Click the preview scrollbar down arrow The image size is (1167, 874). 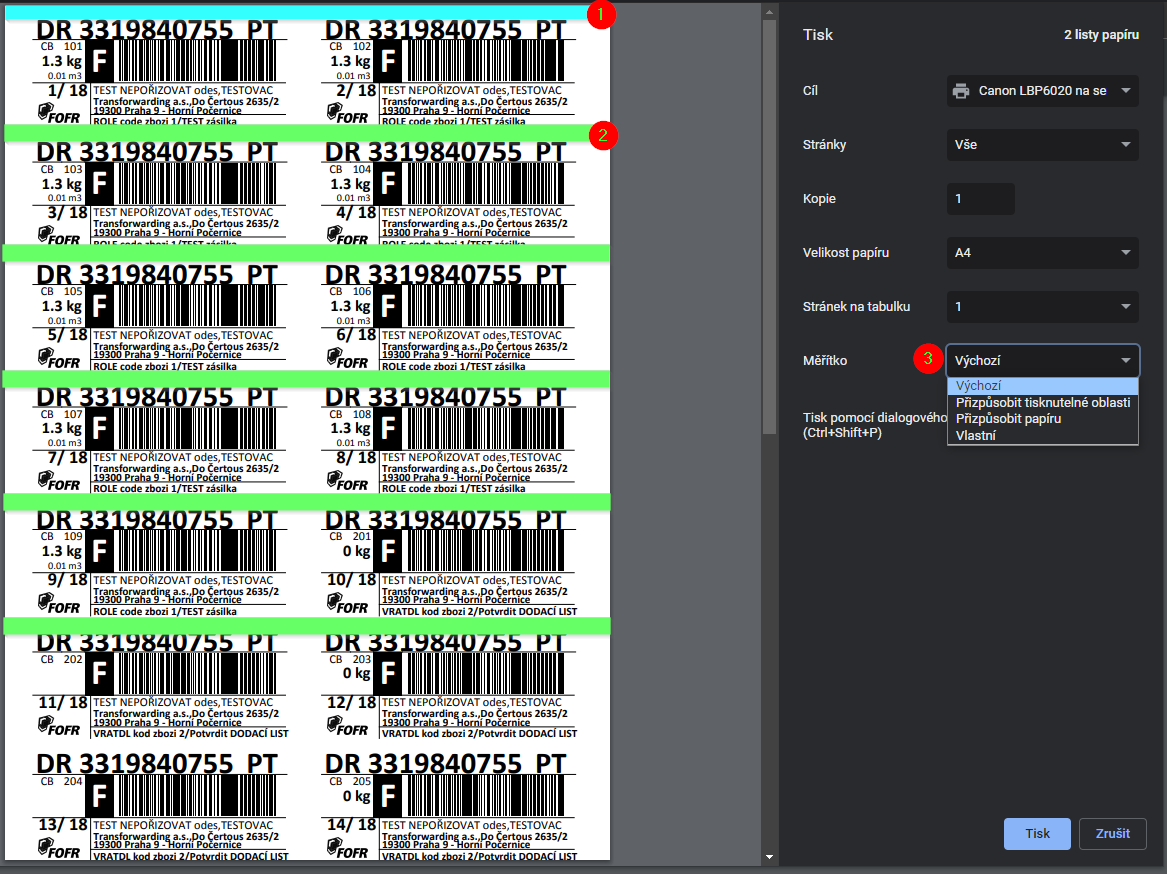(x=769, y=857)
